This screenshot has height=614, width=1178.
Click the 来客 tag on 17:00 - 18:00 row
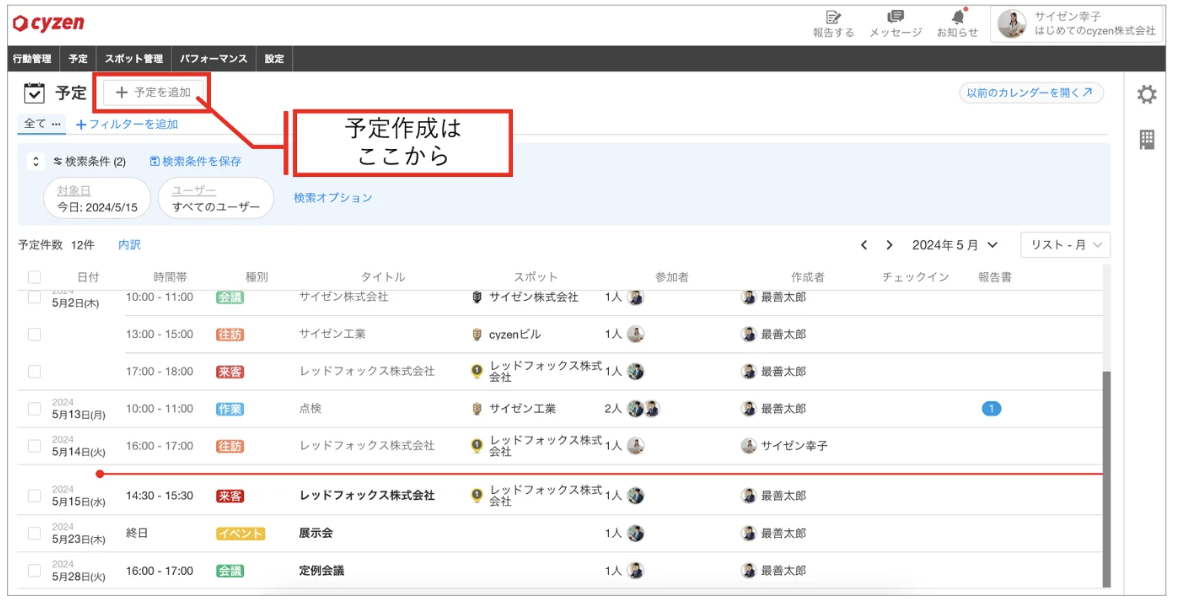coord(229,372)
